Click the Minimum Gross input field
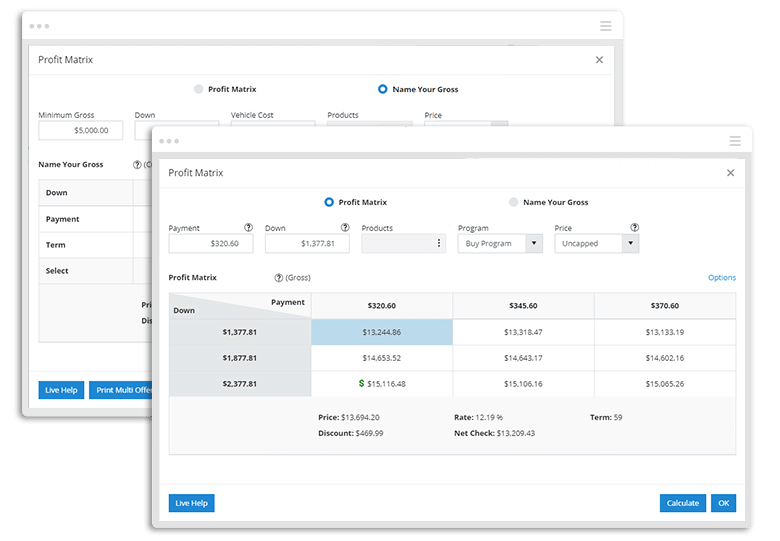Screen dimensions: 780x541 (81, 131)
